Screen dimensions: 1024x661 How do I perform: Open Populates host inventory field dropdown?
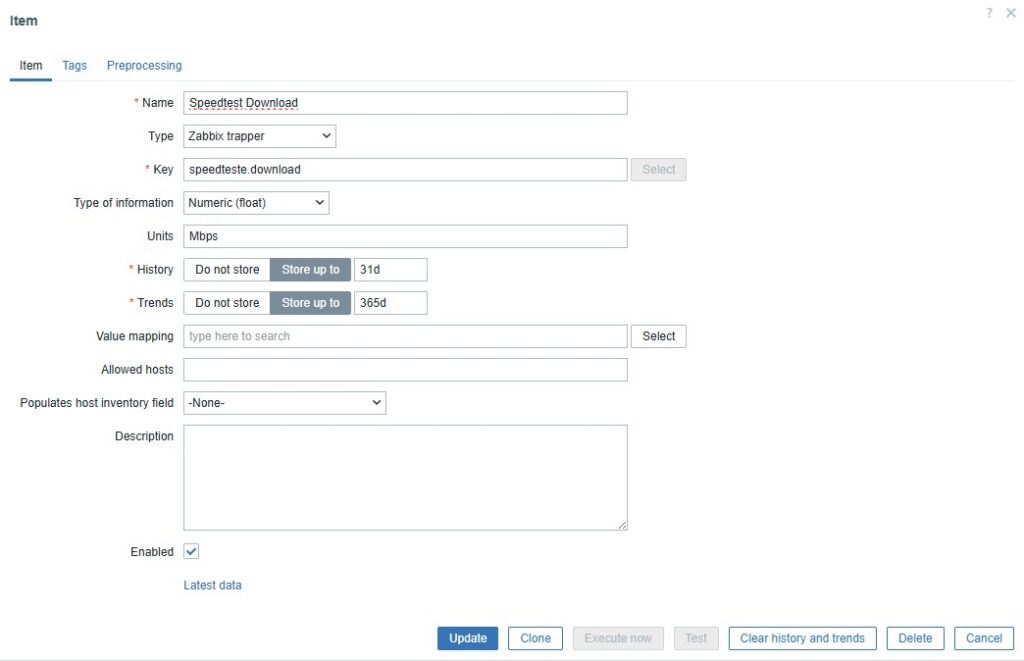coord(285,403)
